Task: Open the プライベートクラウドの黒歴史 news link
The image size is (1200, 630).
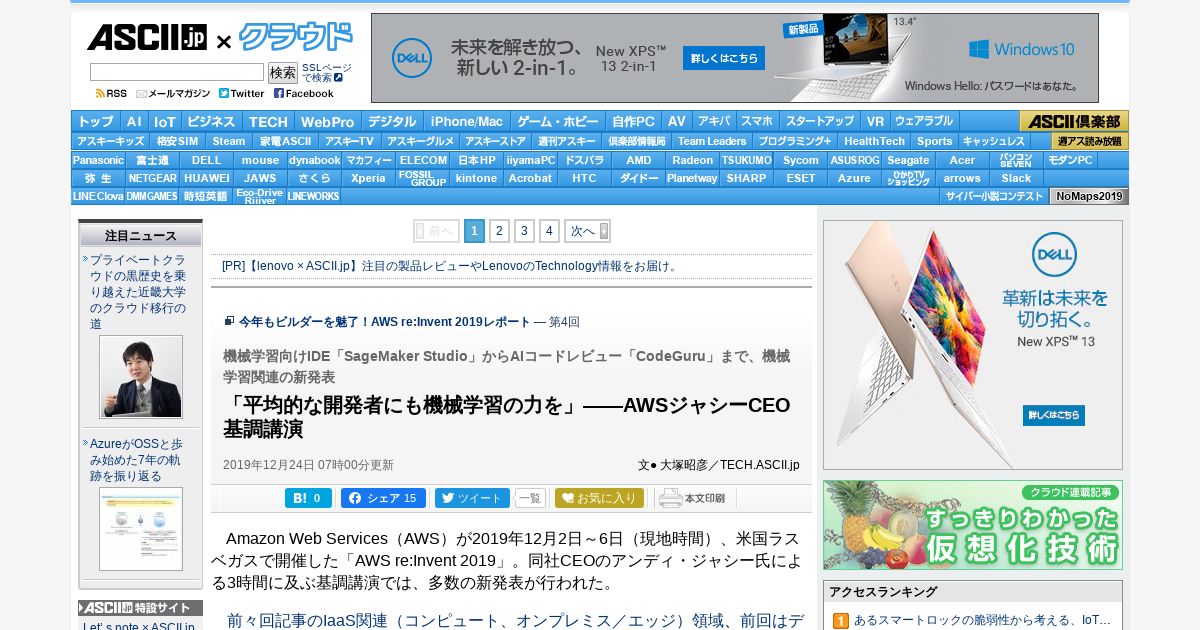Action: point(138,292)
